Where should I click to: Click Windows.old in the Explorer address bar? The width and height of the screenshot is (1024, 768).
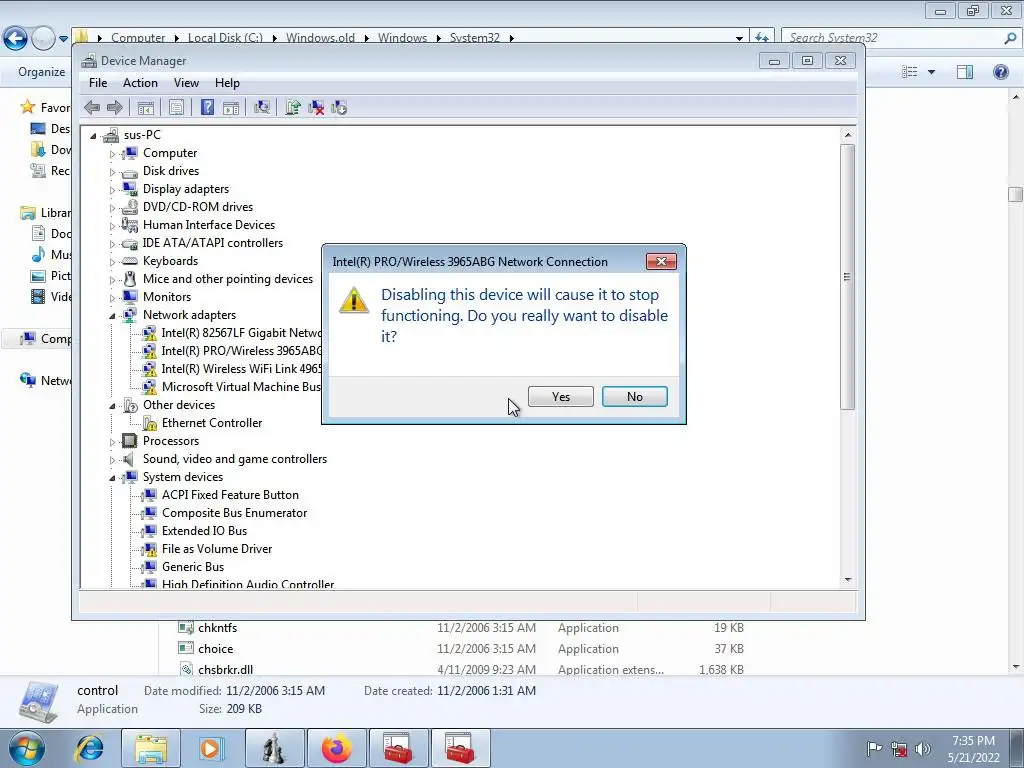tap(320, 38)
